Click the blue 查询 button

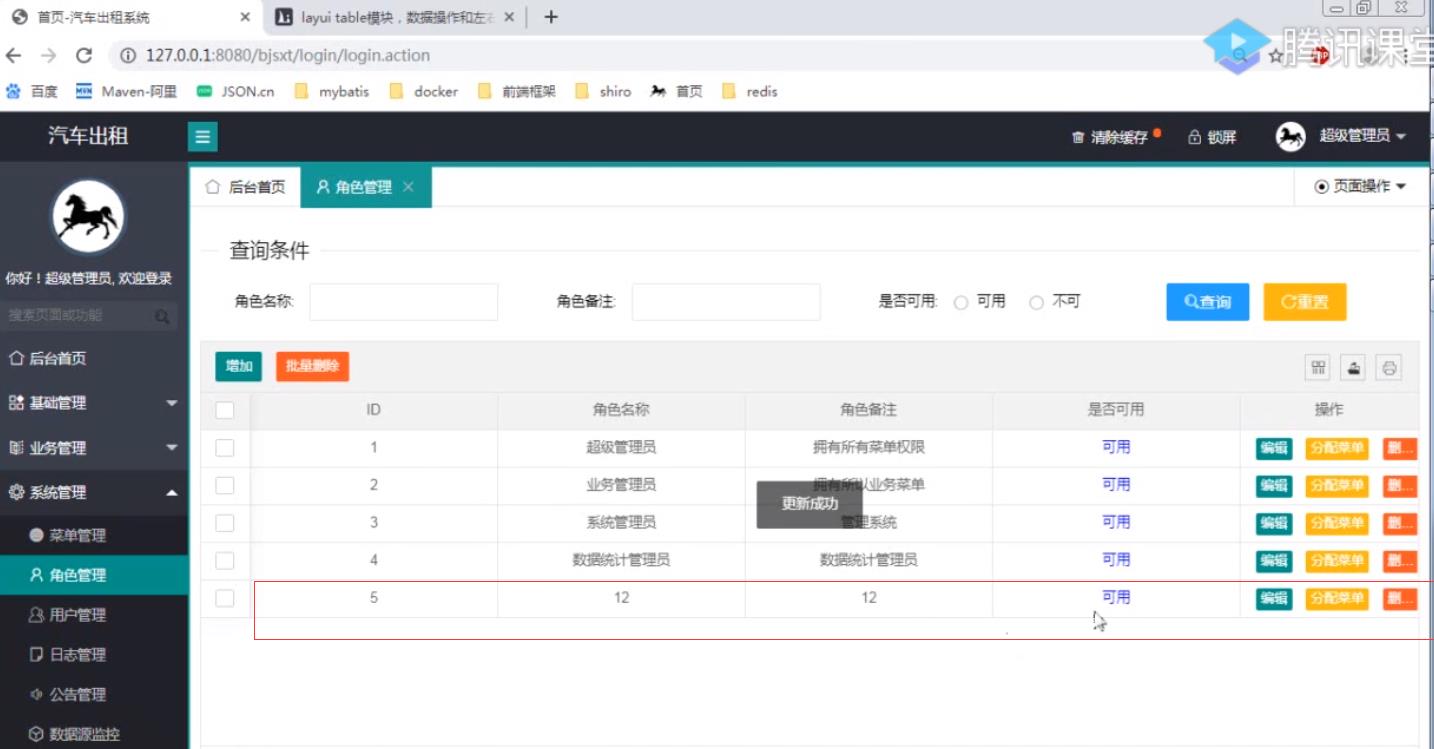(x=1208, y=302)
